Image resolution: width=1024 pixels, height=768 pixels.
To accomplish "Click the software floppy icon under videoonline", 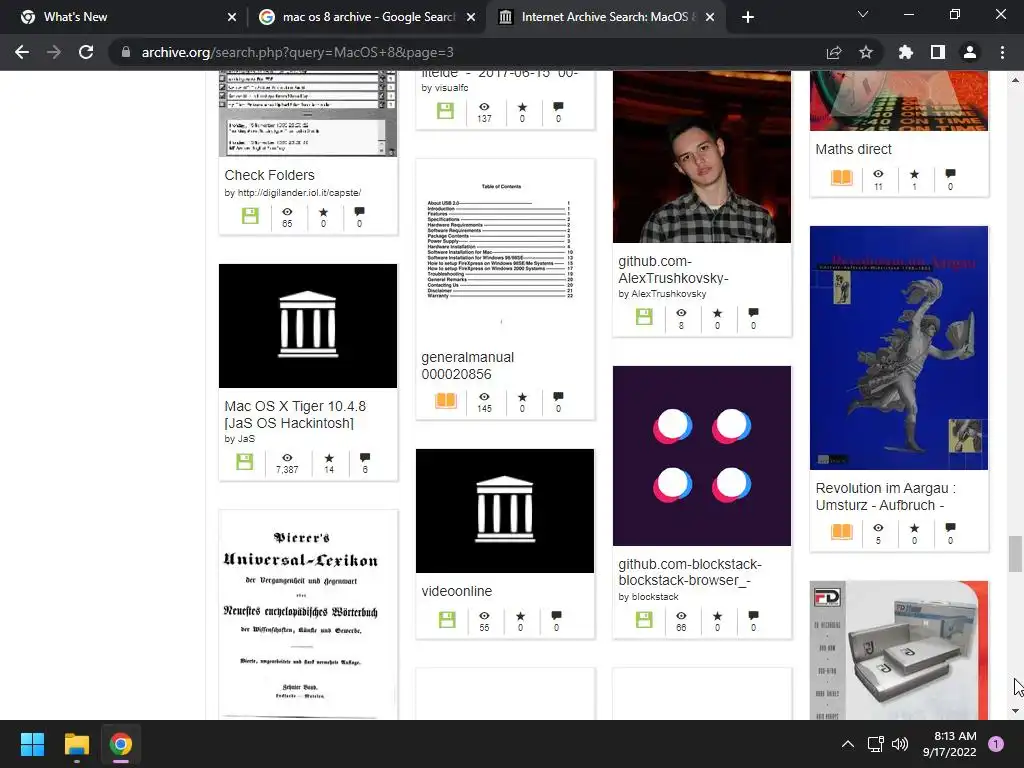I will (x=447, y=619).
